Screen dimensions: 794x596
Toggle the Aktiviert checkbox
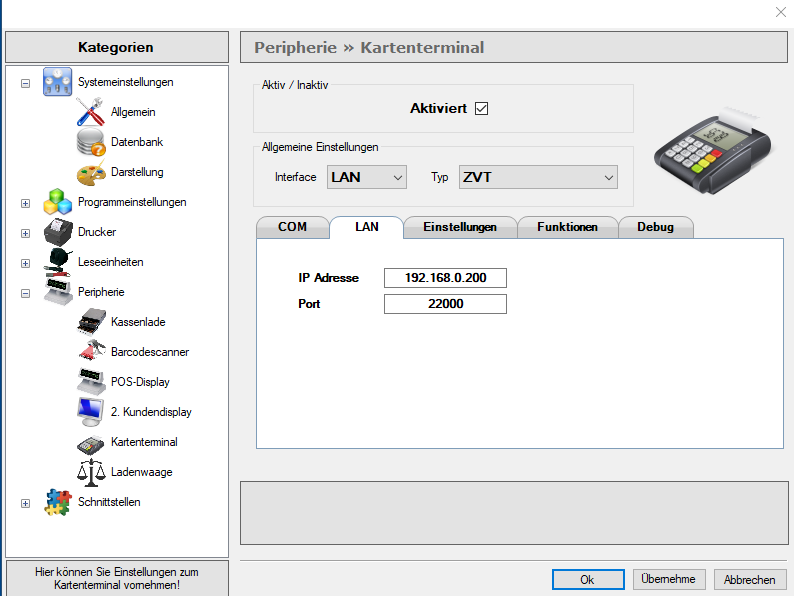coord(482,108)
